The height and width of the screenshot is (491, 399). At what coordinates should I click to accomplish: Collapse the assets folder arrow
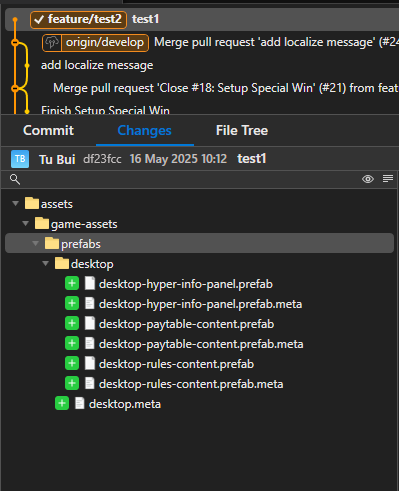15,203
